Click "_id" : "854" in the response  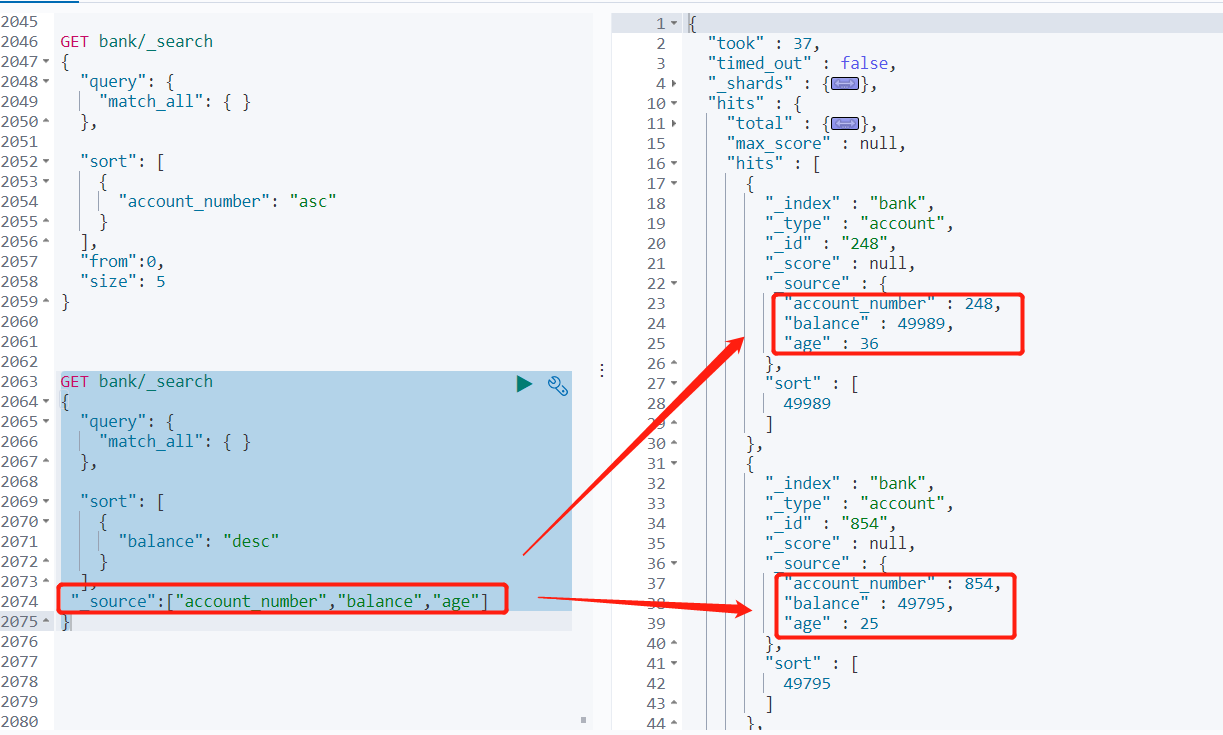pyautogui.click(x=831, y=524)
